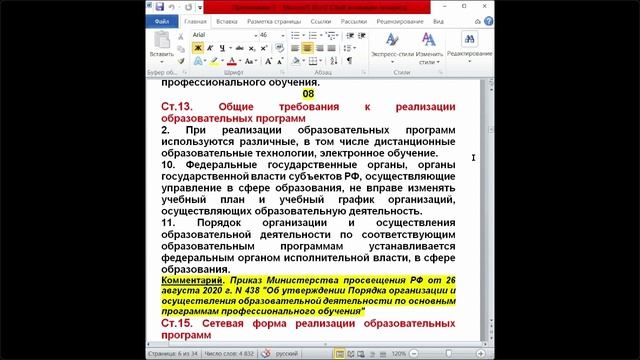Viewport: 640px width, 360px height.
Task: Open the Экспресс-стили gallery
Action: 392,48
